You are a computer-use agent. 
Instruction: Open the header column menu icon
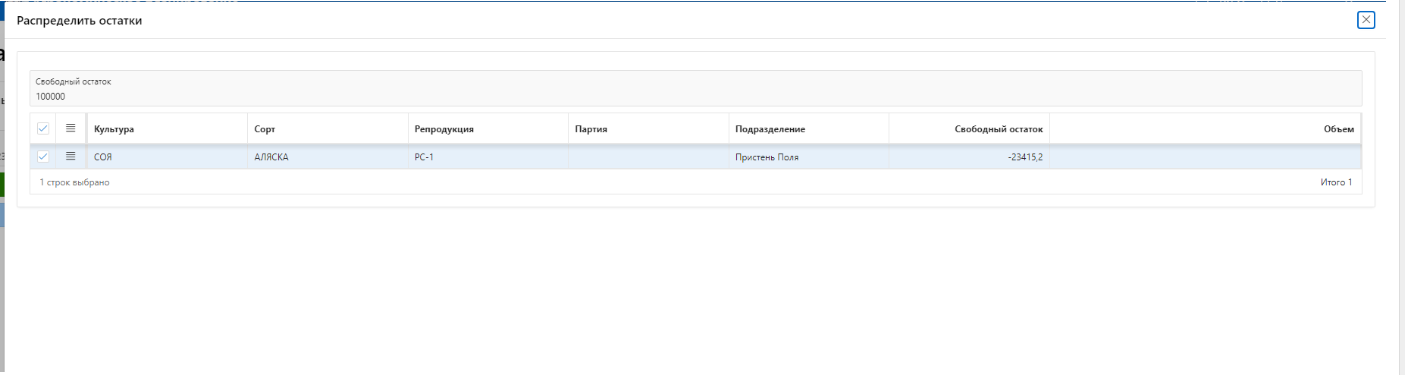70,128
